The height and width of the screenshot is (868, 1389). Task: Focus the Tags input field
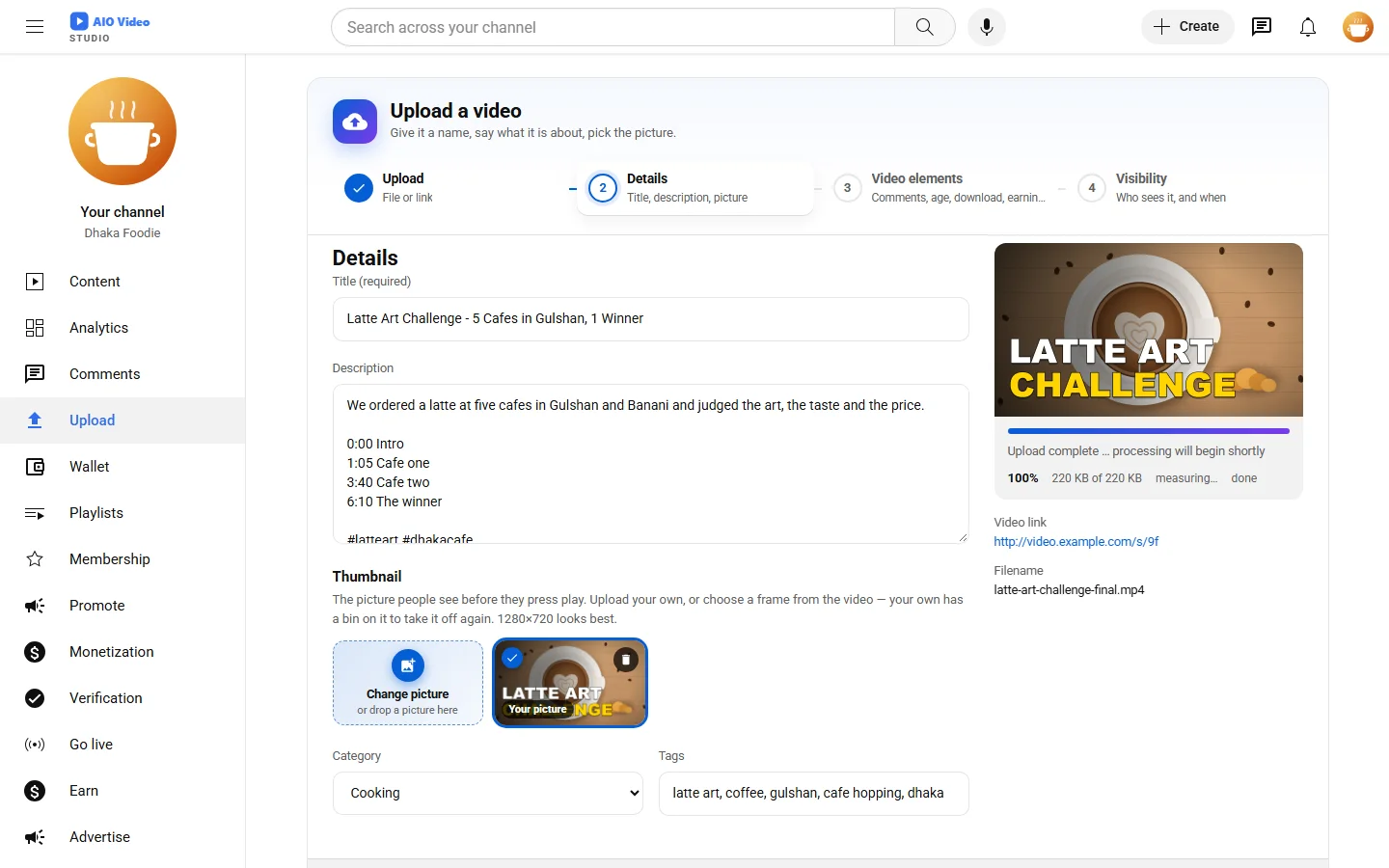pyautogui.click(x=814, y=794)
